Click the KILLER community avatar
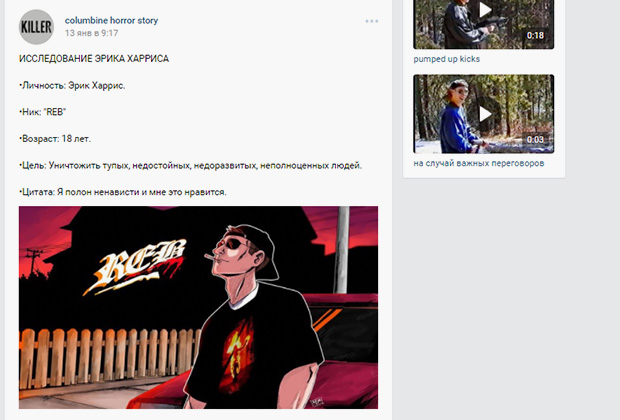 tap(36, 27)
